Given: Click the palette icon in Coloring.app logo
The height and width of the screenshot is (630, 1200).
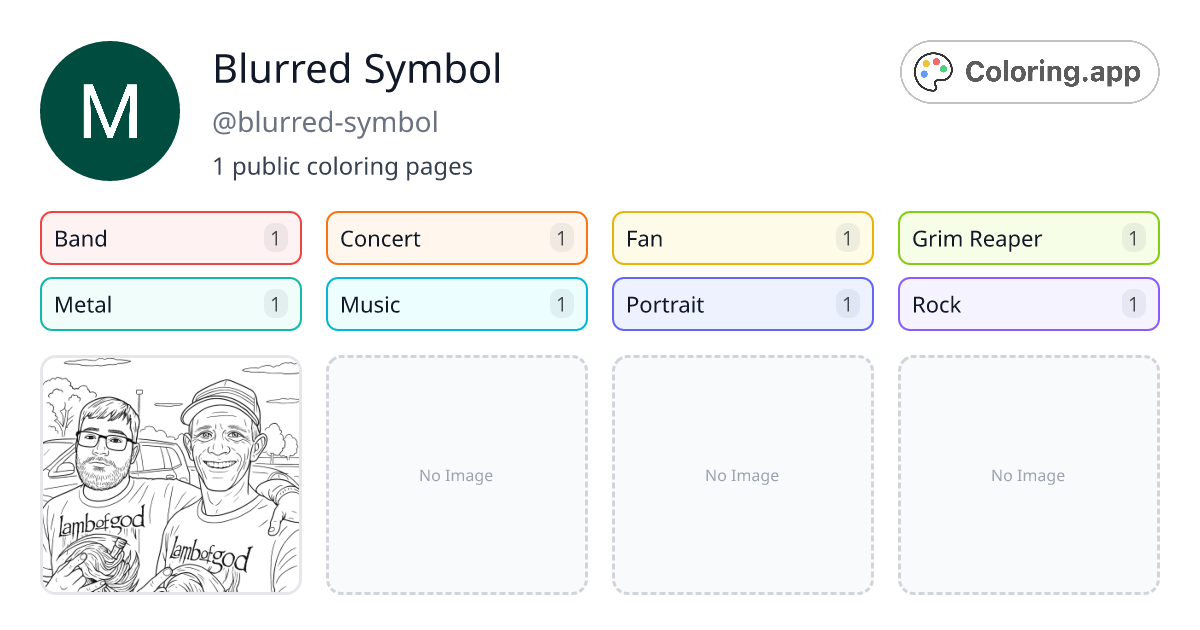Looking at the screenshot, I should point(933,70).
